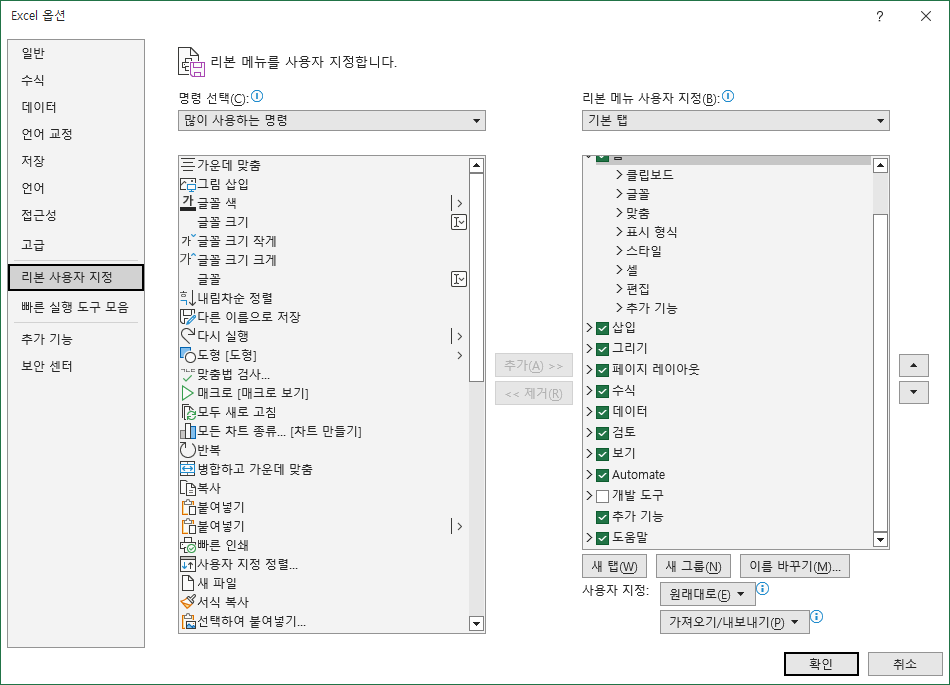950x685 pixels.
Task: Expand the 스타일 group
Action: coord(619,251)
